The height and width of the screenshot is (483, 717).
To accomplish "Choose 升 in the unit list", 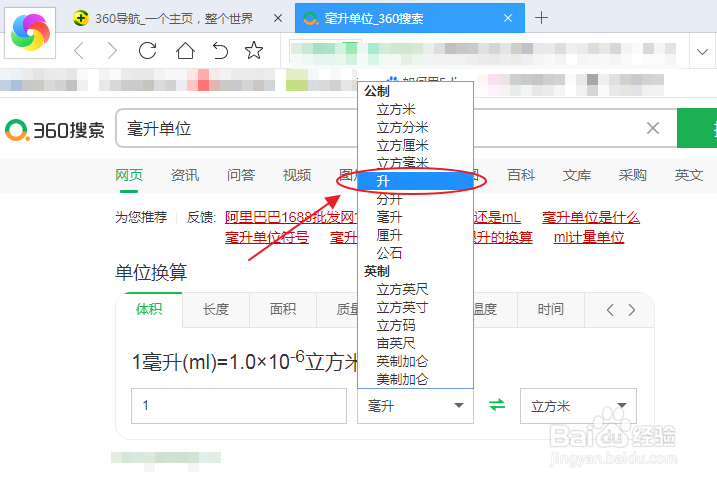I will click(x=415, y=181).
